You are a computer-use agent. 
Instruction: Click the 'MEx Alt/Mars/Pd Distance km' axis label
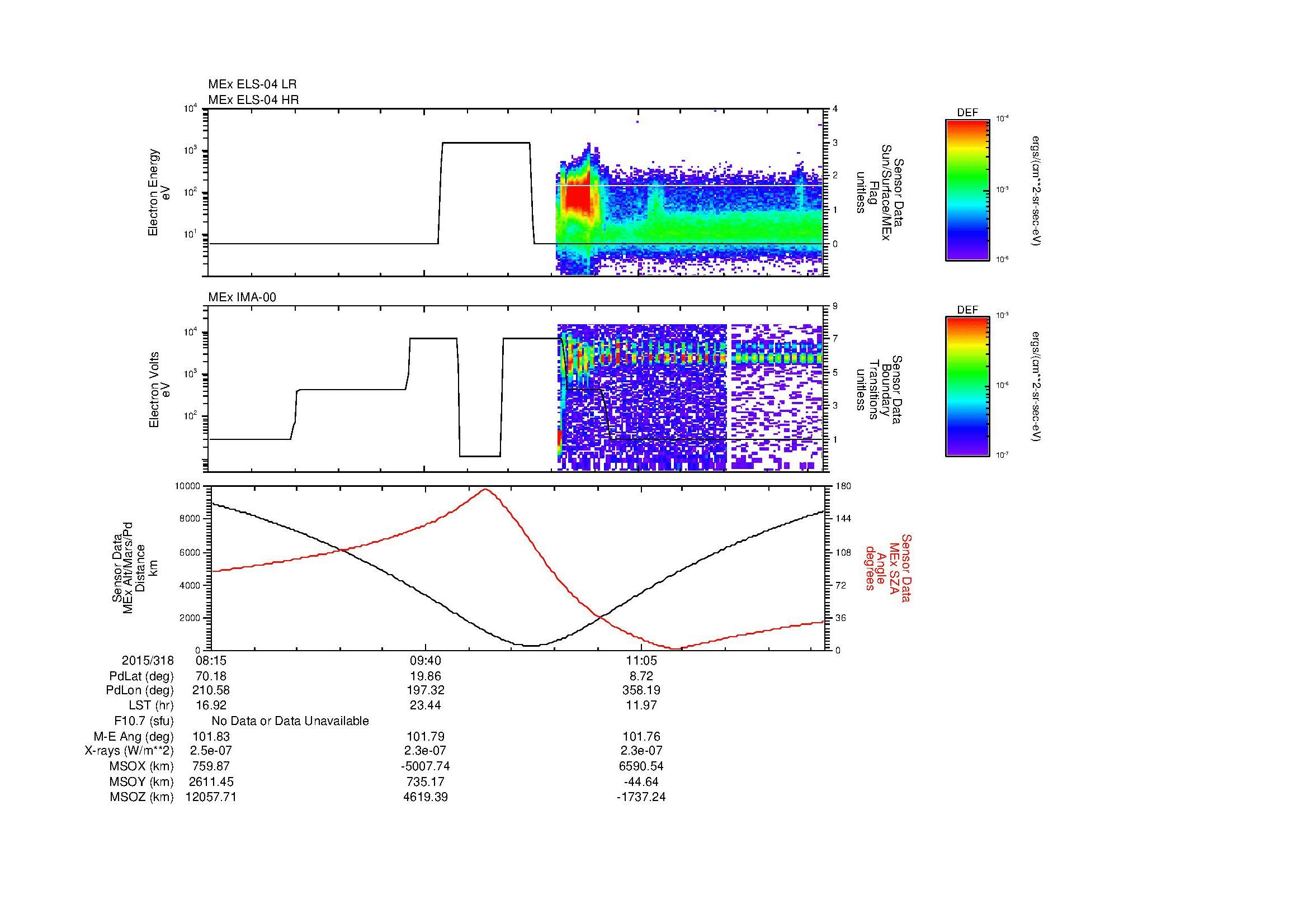(135, 568)
